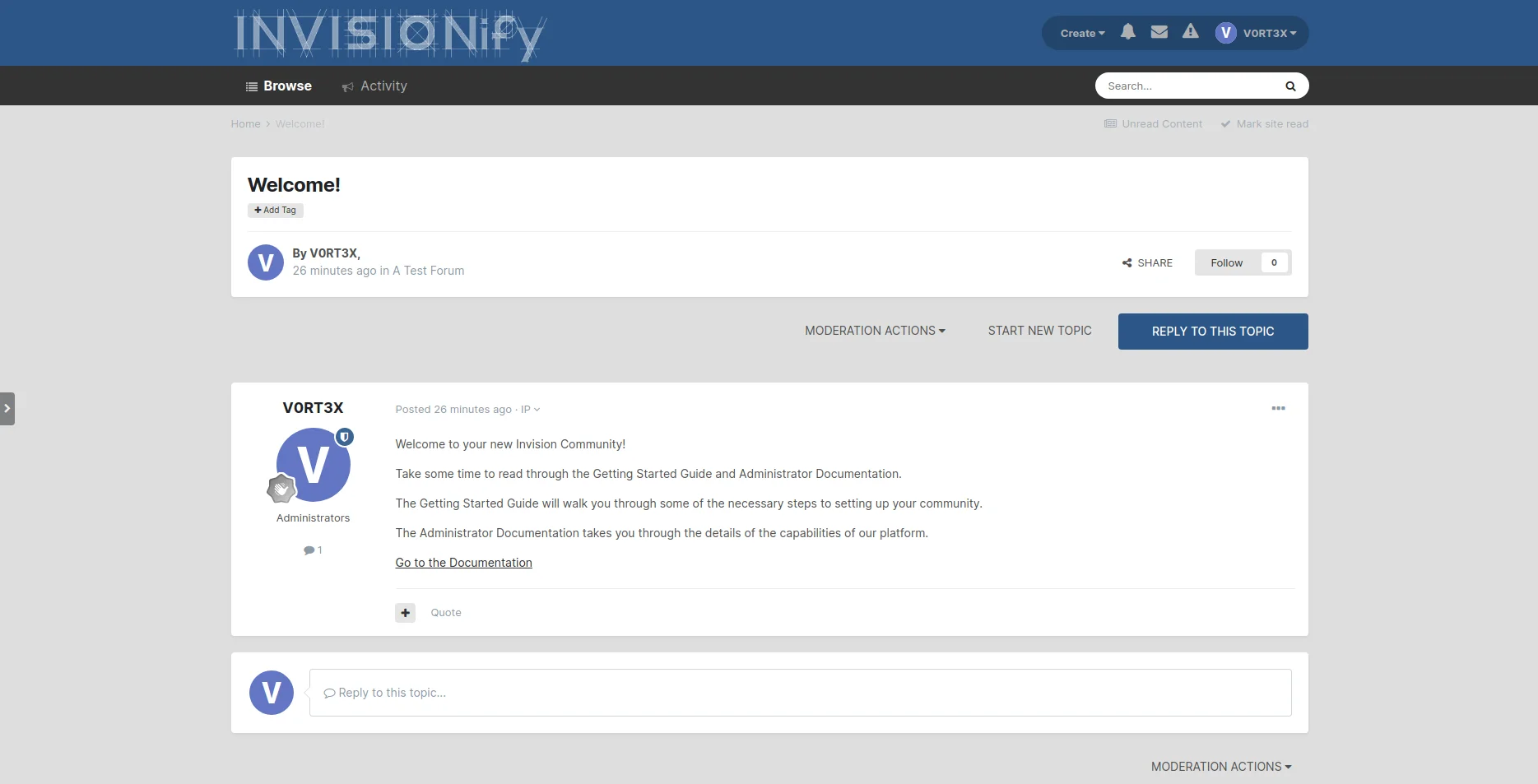This screenshot has width=1538, height=784.
Task: Open the top Moderation Actions dropdown
Action: click(875, 331)
